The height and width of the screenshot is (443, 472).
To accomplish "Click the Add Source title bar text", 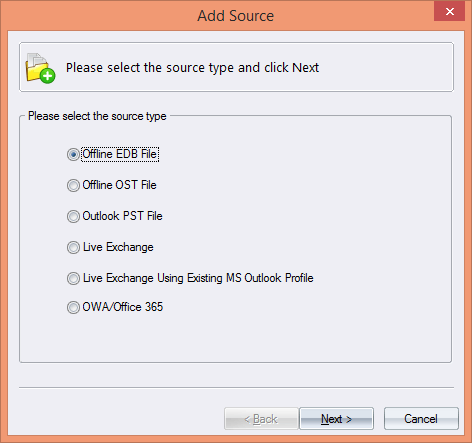I will [x=236, y=16].
